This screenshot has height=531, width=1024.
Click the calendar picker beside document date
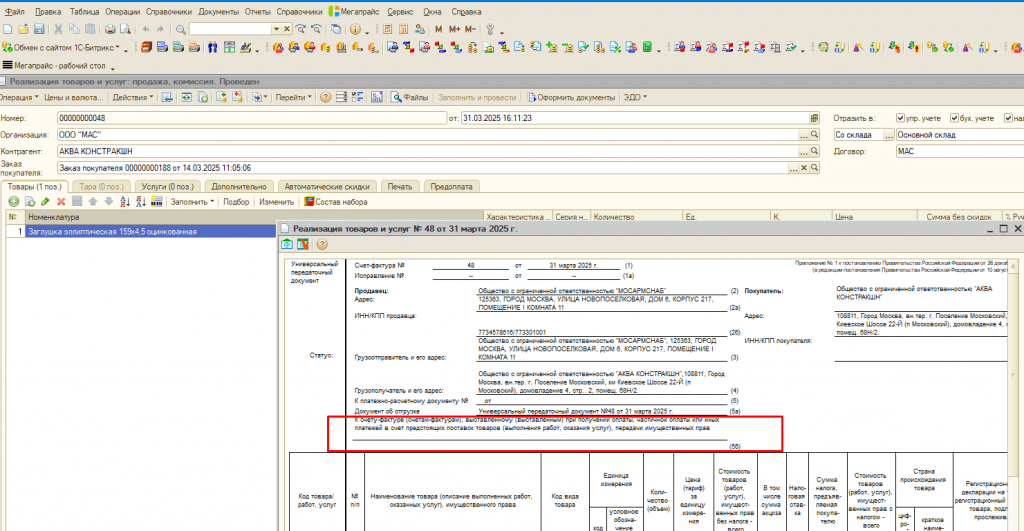tap(814, 118)
